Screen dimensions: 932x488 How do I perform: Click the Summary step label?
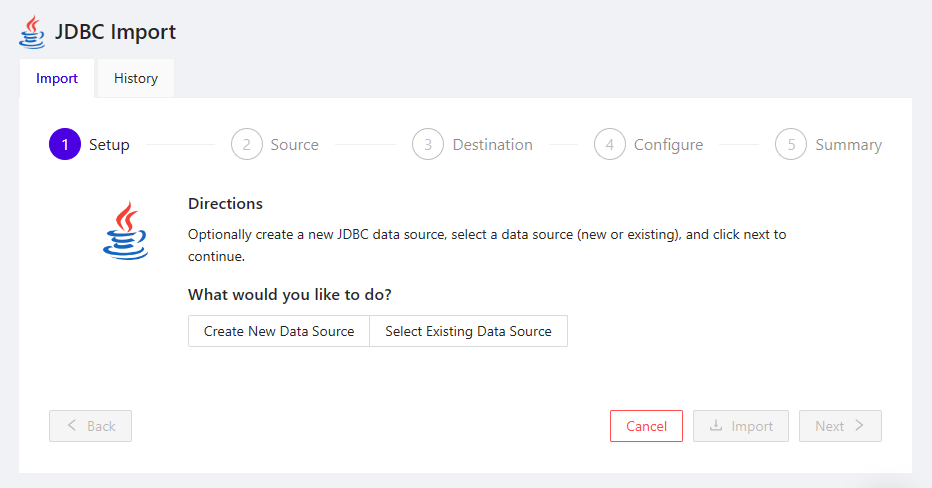pos(848,145)
